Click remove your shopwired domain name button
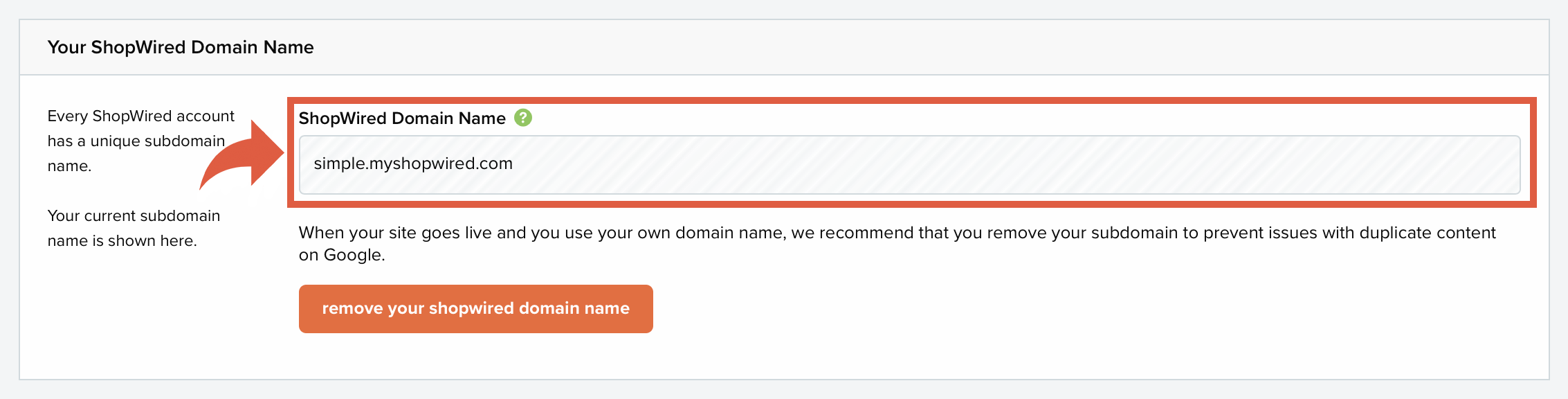The height and width of the screenshot is (399, 1568). 476,309
